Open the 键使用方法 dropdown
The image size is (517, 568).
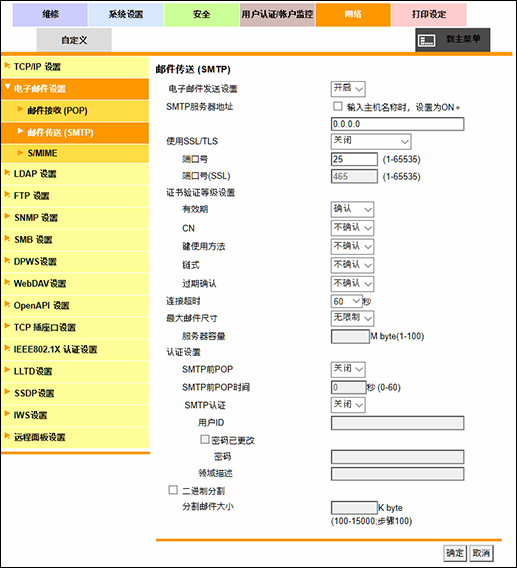tap(352, 246)
